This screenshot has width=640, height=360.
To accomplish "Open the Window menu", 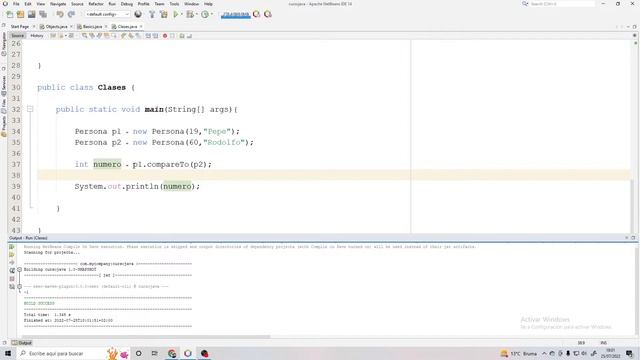I will [x=191, y=4].
